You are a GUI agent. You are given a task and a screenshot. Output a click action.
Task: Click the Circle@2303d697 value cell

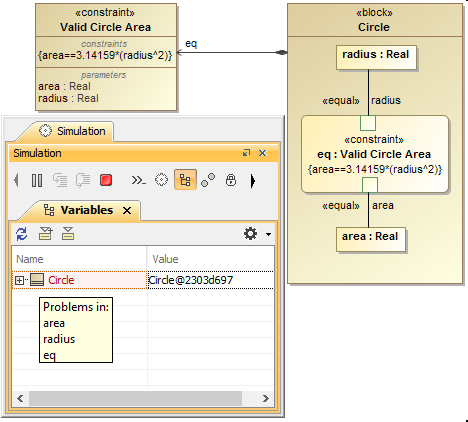click(210, 280)
